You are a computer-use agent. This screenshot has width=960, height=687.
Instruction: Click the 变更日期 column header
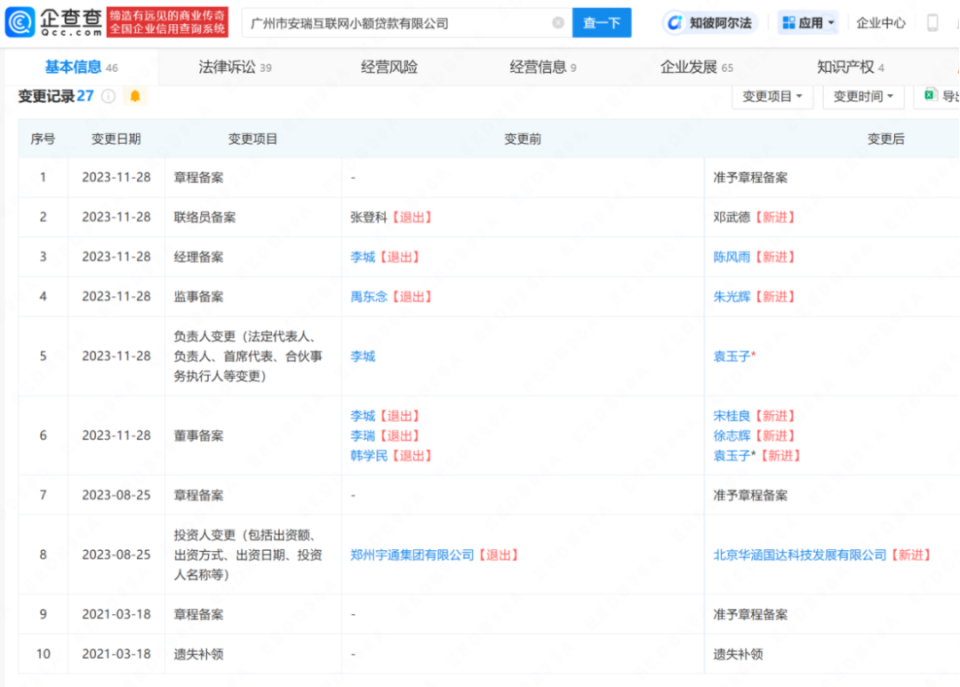click(116, 139)
